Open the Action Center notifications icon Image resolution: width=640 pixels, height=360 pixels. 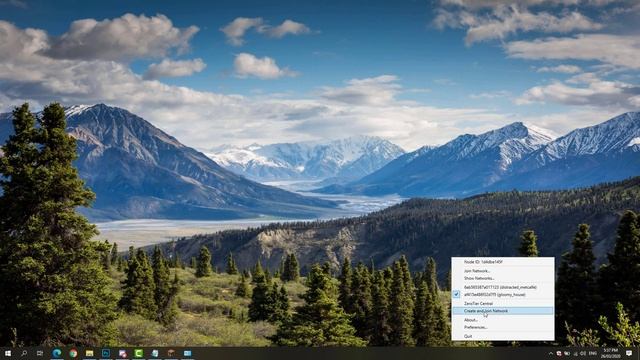[629, 353]
